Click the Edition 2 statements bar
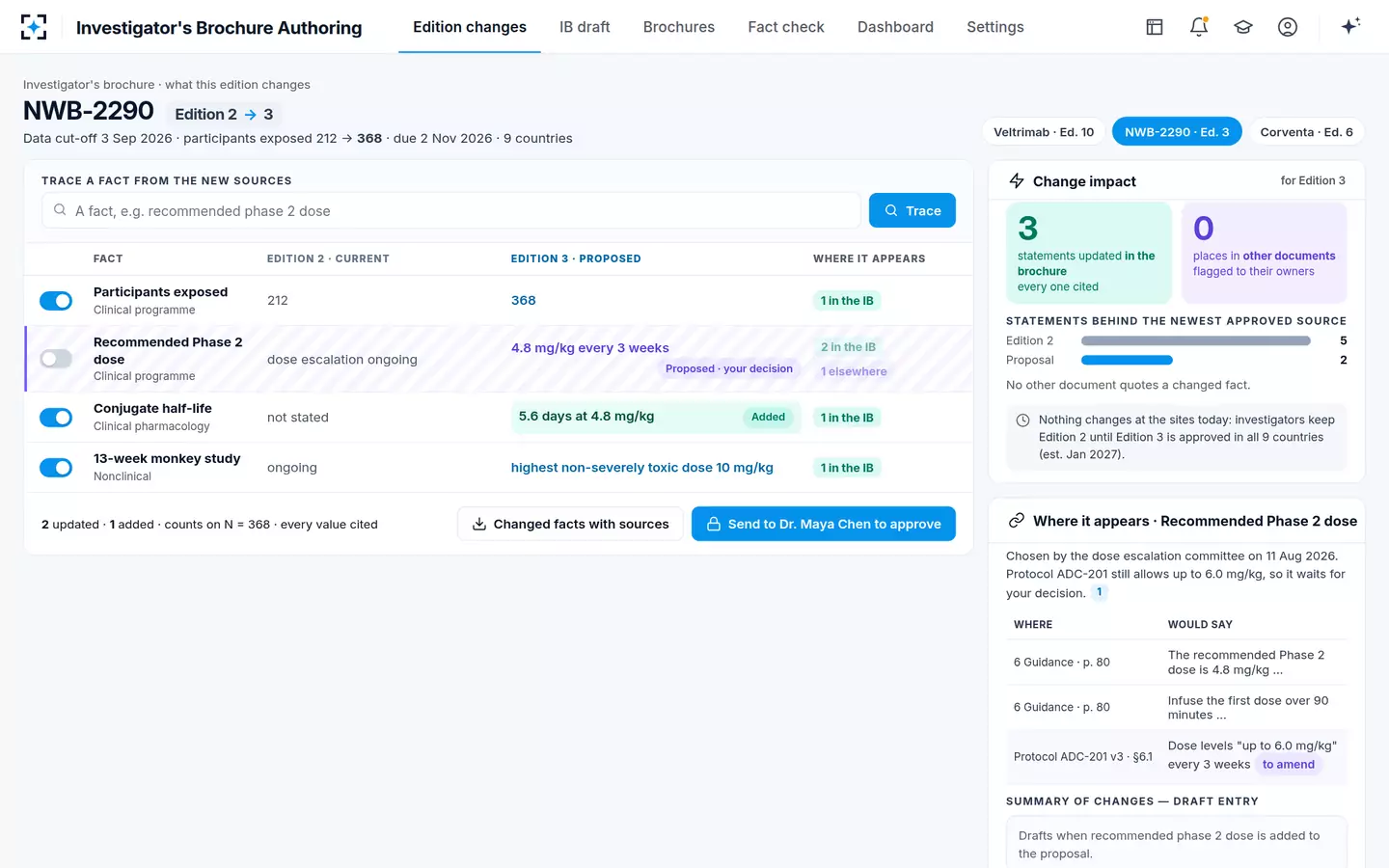The image size is (1389, 868). click(1196, 340)
